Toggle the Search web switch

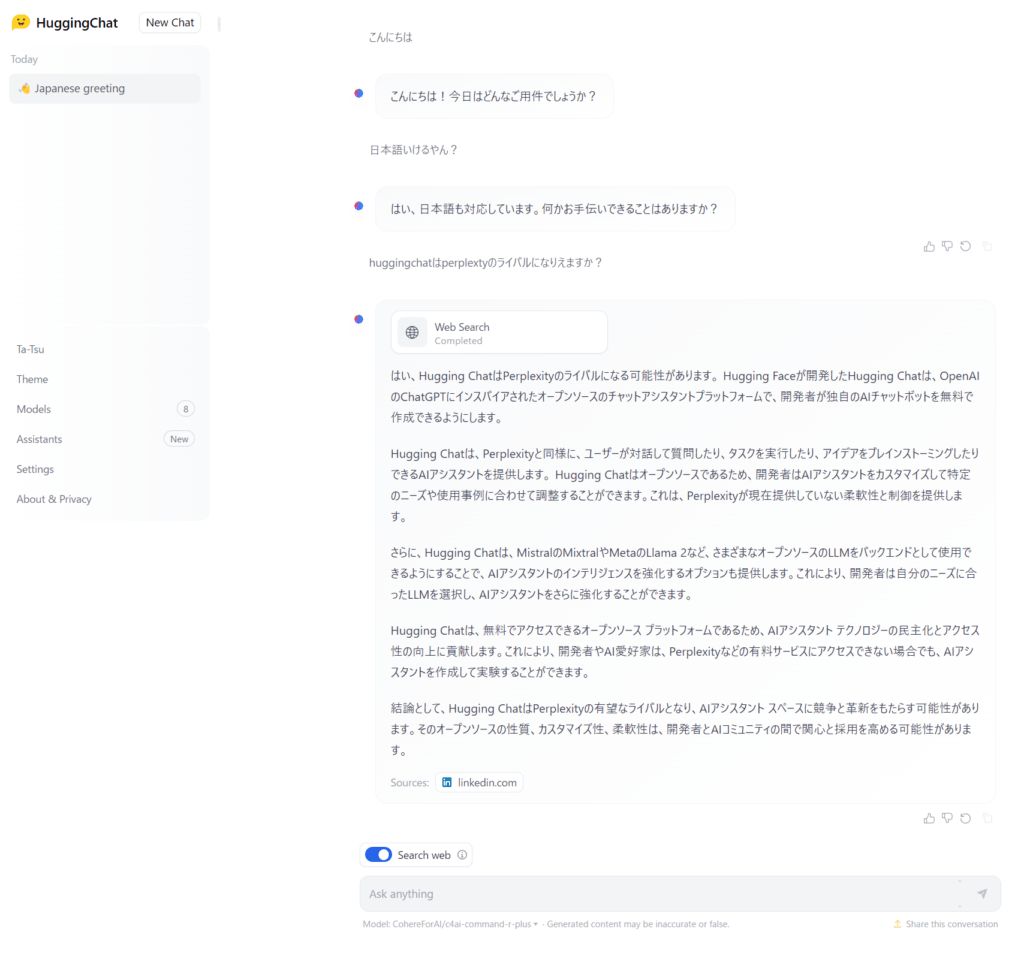(378, 855)
